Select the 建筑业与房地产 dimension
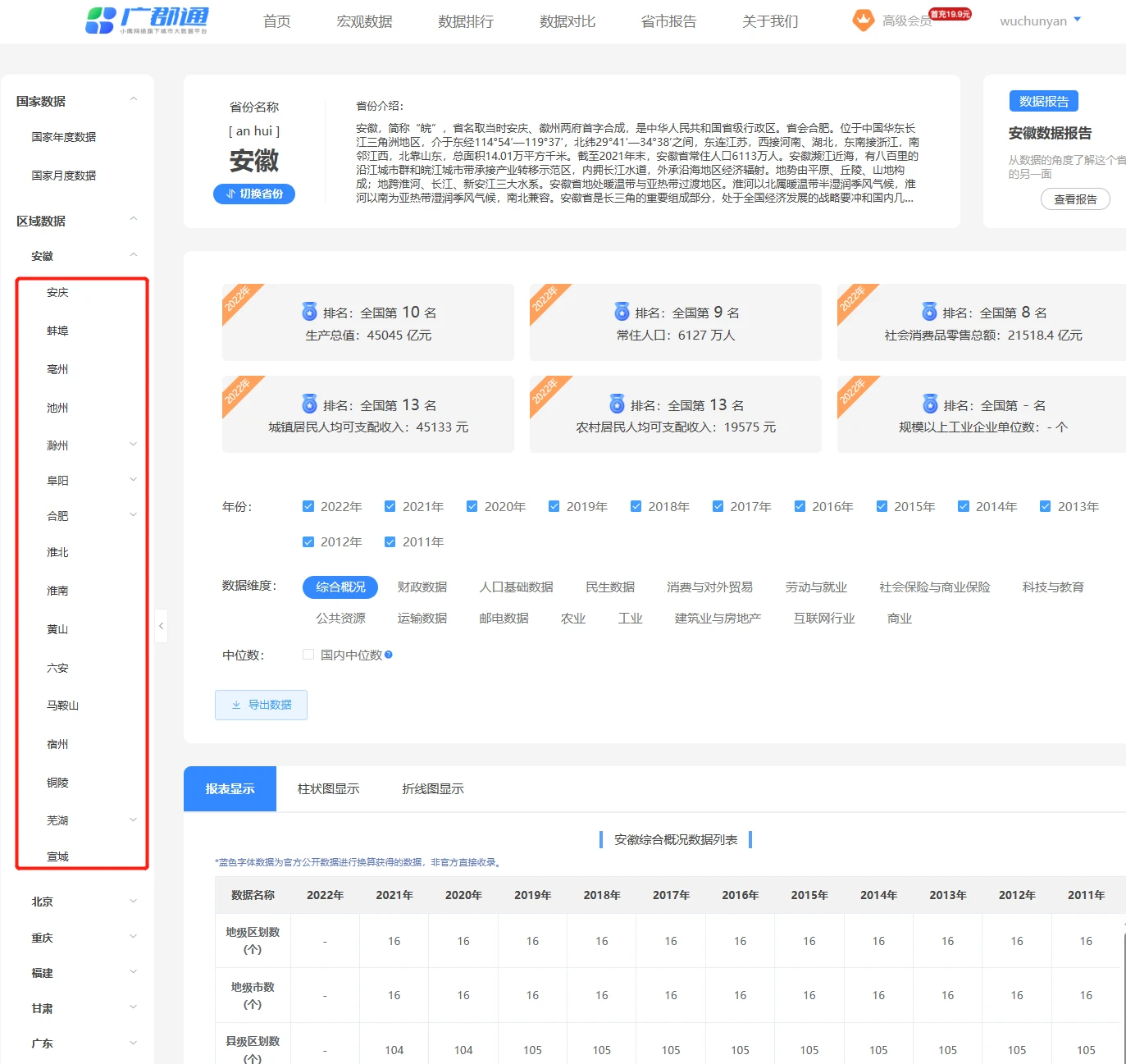Image resolution: width=1126 pixels, height=1064 pixels. pyautogui.click(x=718, y=618)
